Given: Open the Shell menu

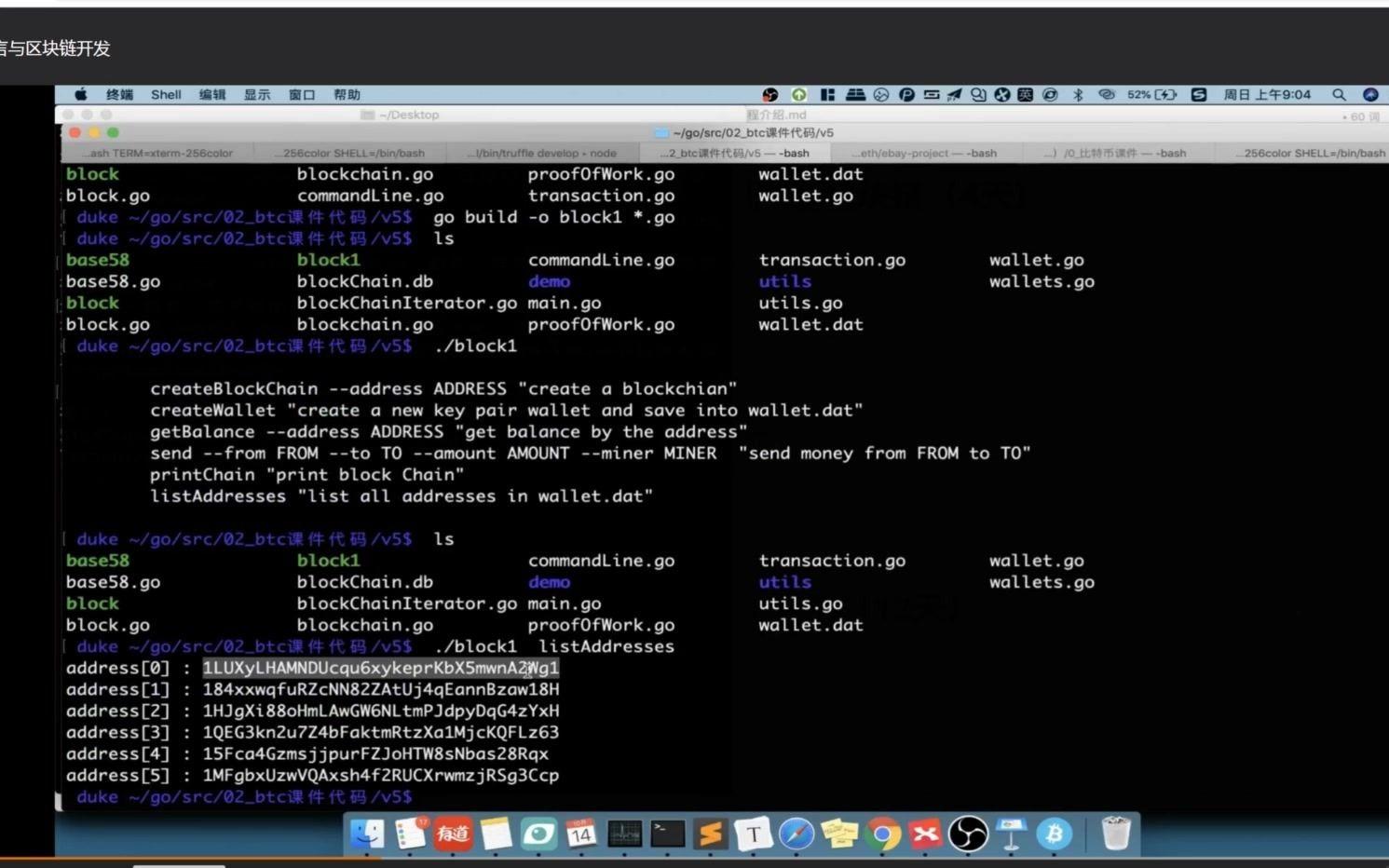Looking at the screenshot, I should tap(166, 94).
